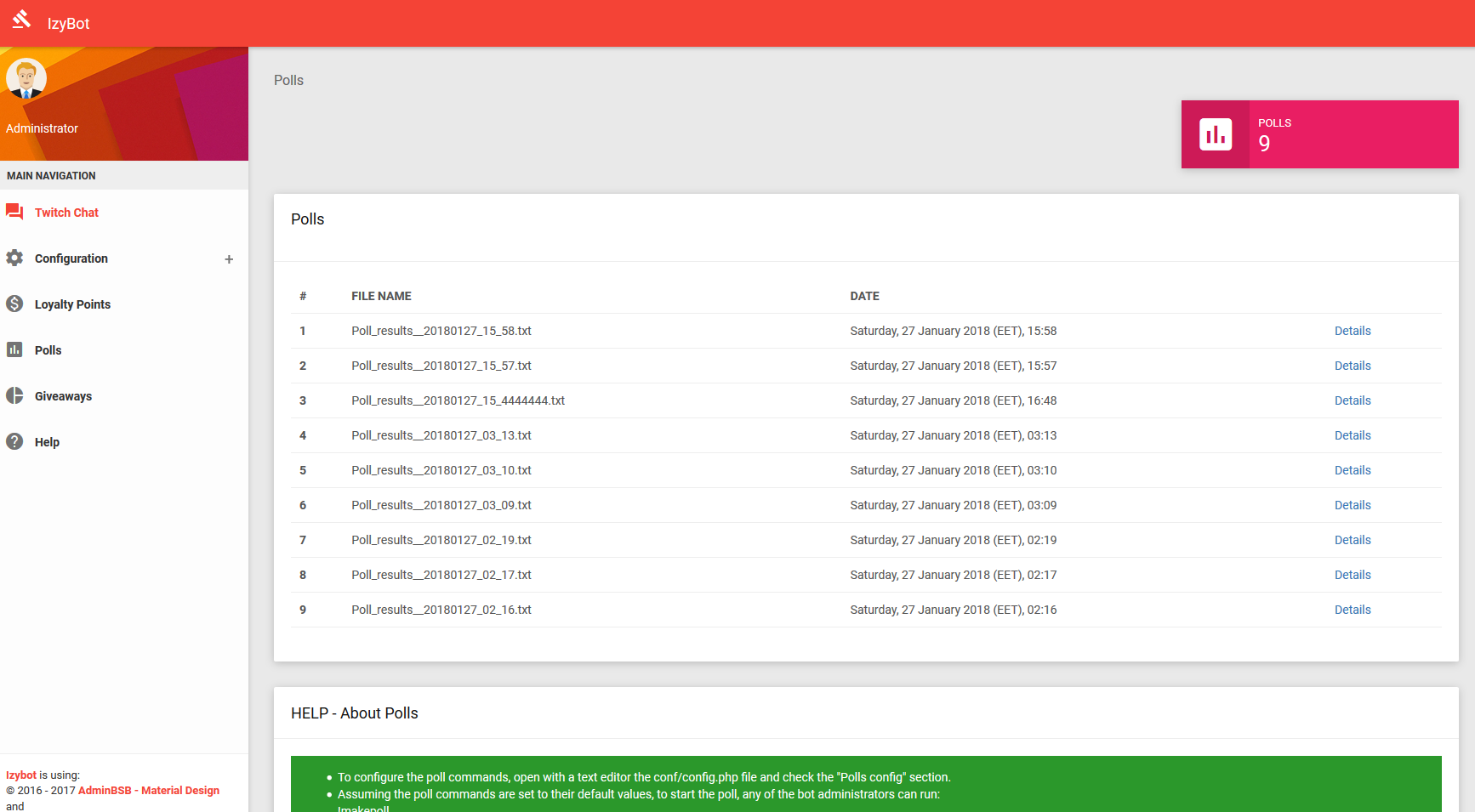Click the Administrator user name label
The width and height of the screenshot is (1475, 812).
[42, 128]
